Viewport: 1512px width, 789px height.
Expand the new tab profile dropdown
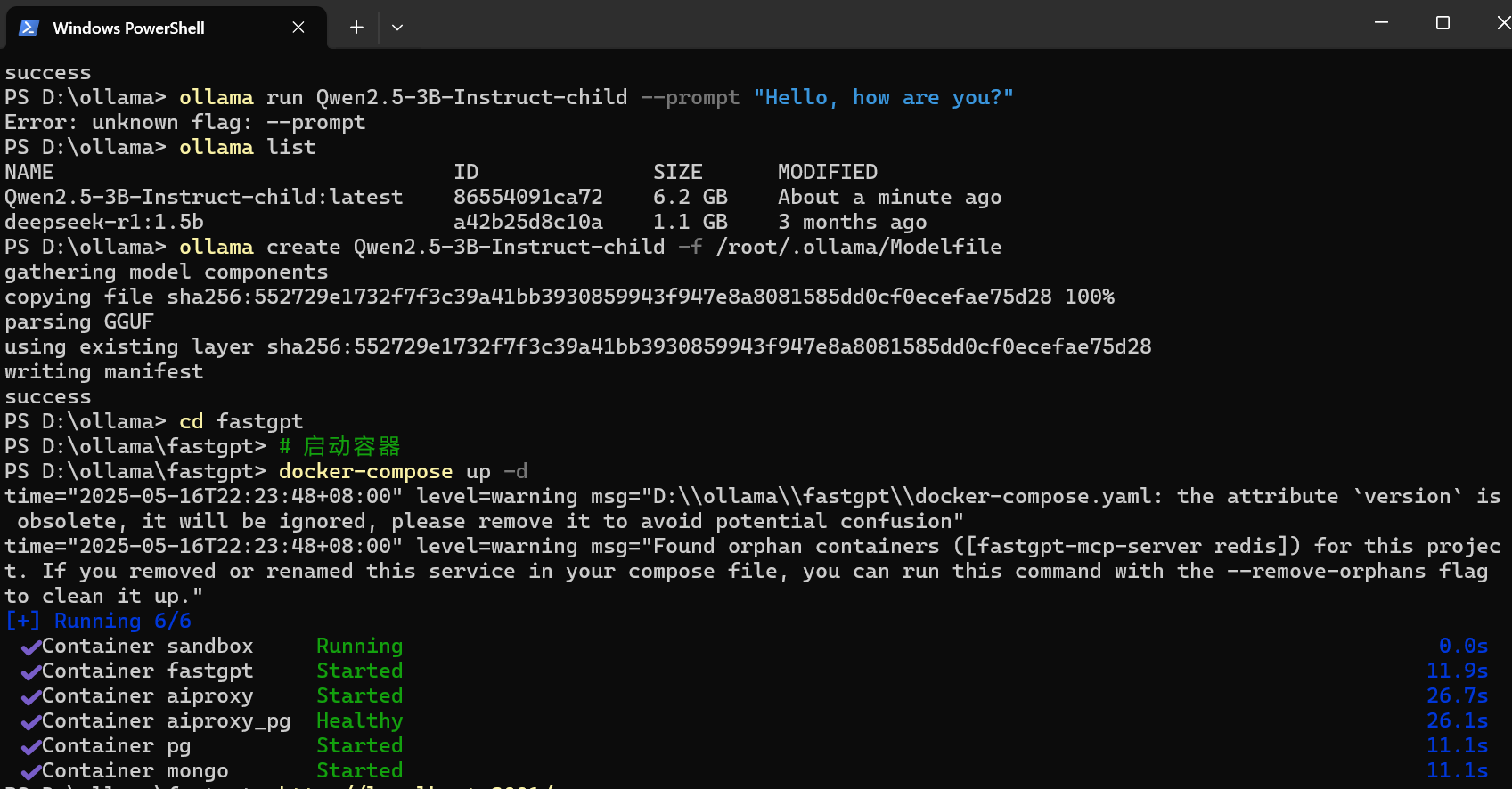click(397, 28)
